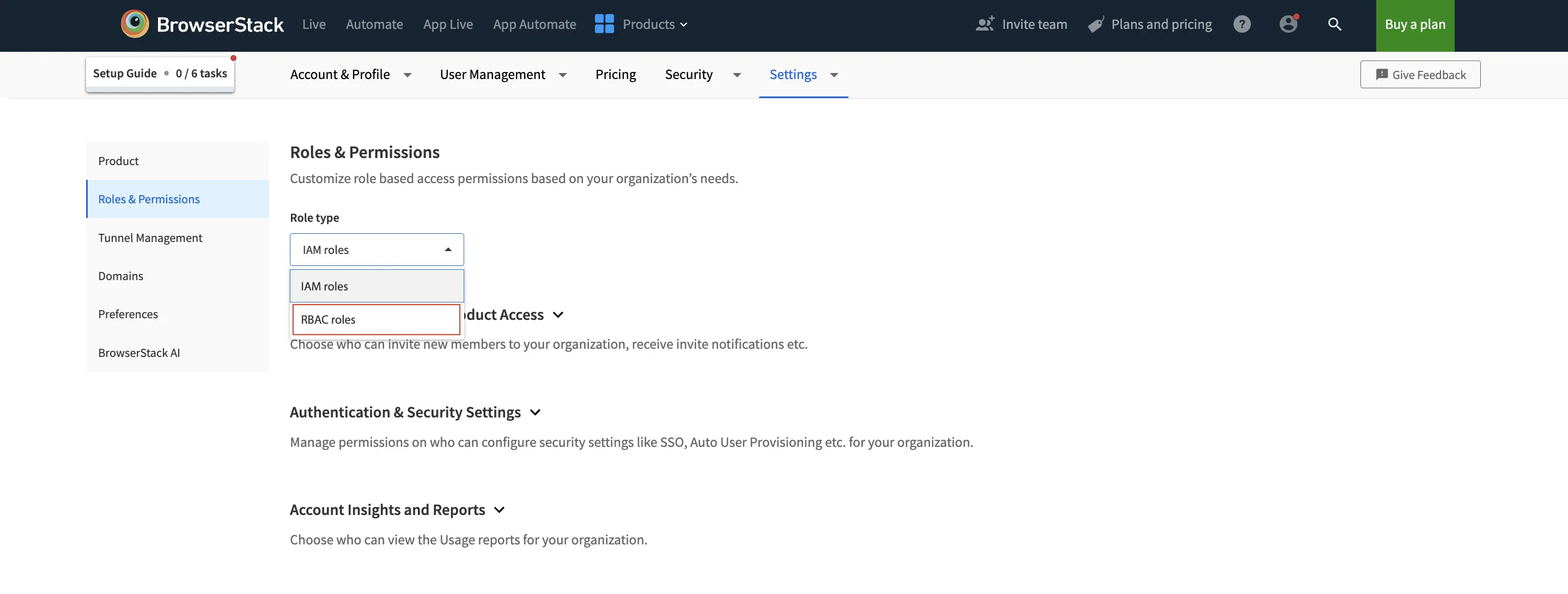Click the search magnifier icon
1568x594 pixels.
coord(1334,25)
